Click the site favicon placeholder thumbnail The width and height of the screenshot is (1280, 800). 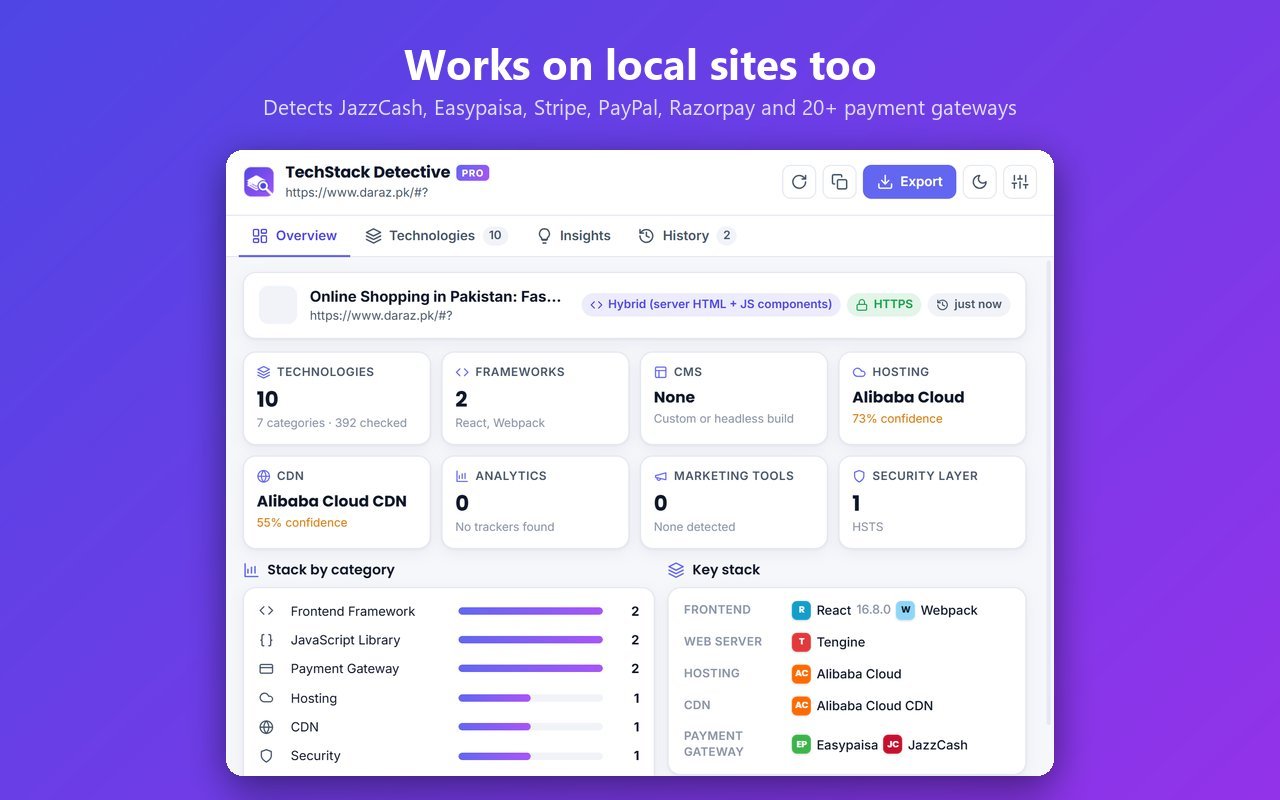[x=278, y=305]
